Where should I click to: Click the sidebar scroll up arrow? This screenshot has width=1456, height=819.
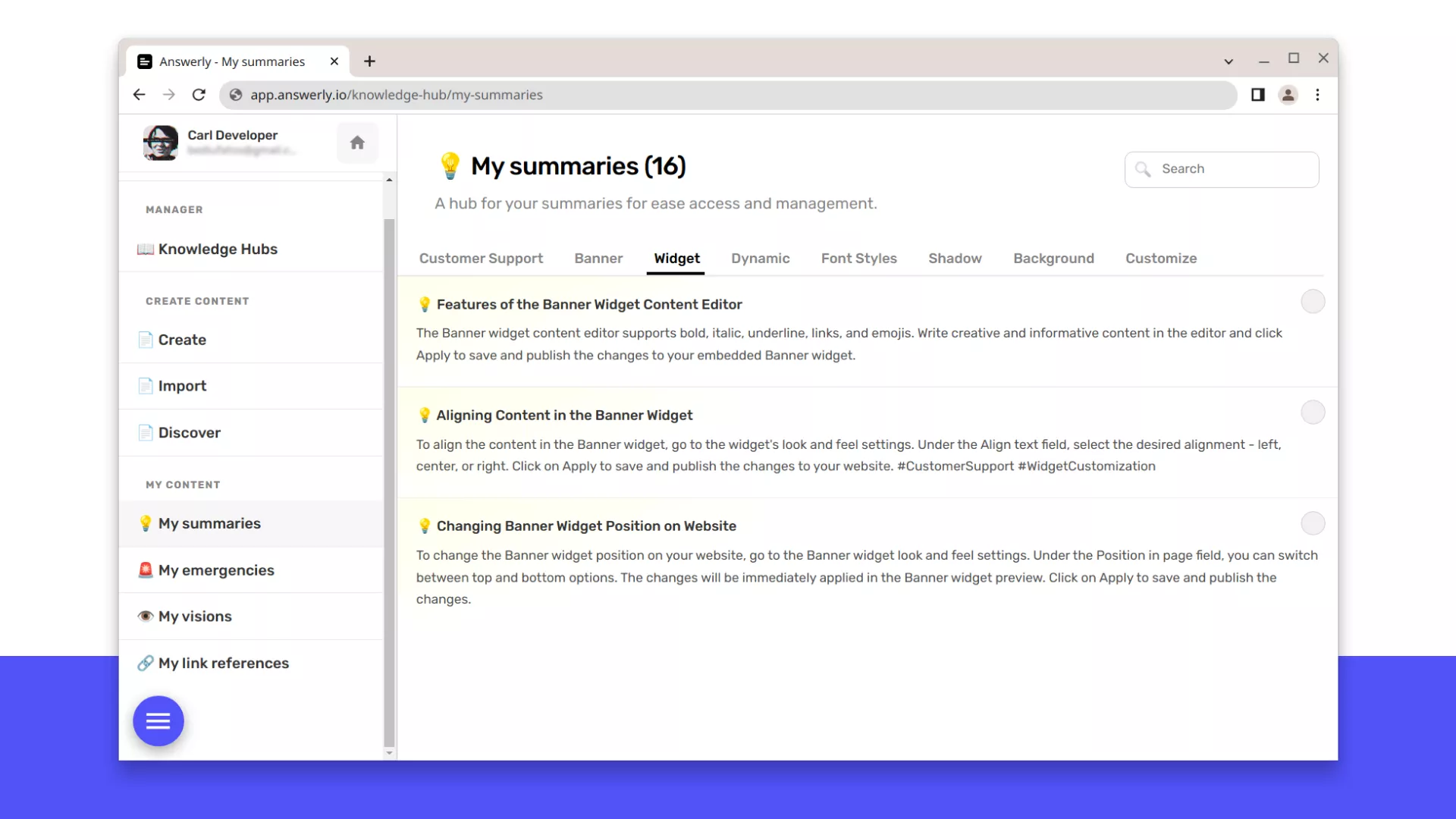point(389,180)
